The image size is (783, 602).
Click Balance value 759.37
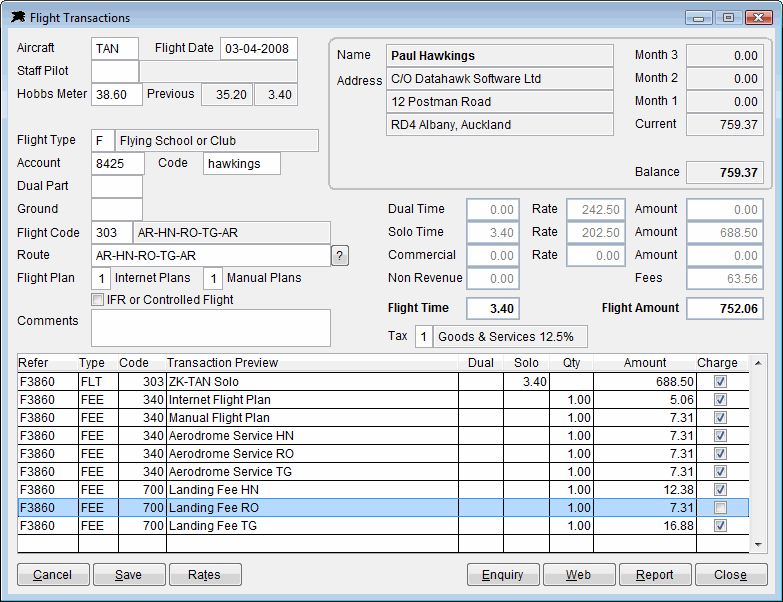tap(725, 173)
